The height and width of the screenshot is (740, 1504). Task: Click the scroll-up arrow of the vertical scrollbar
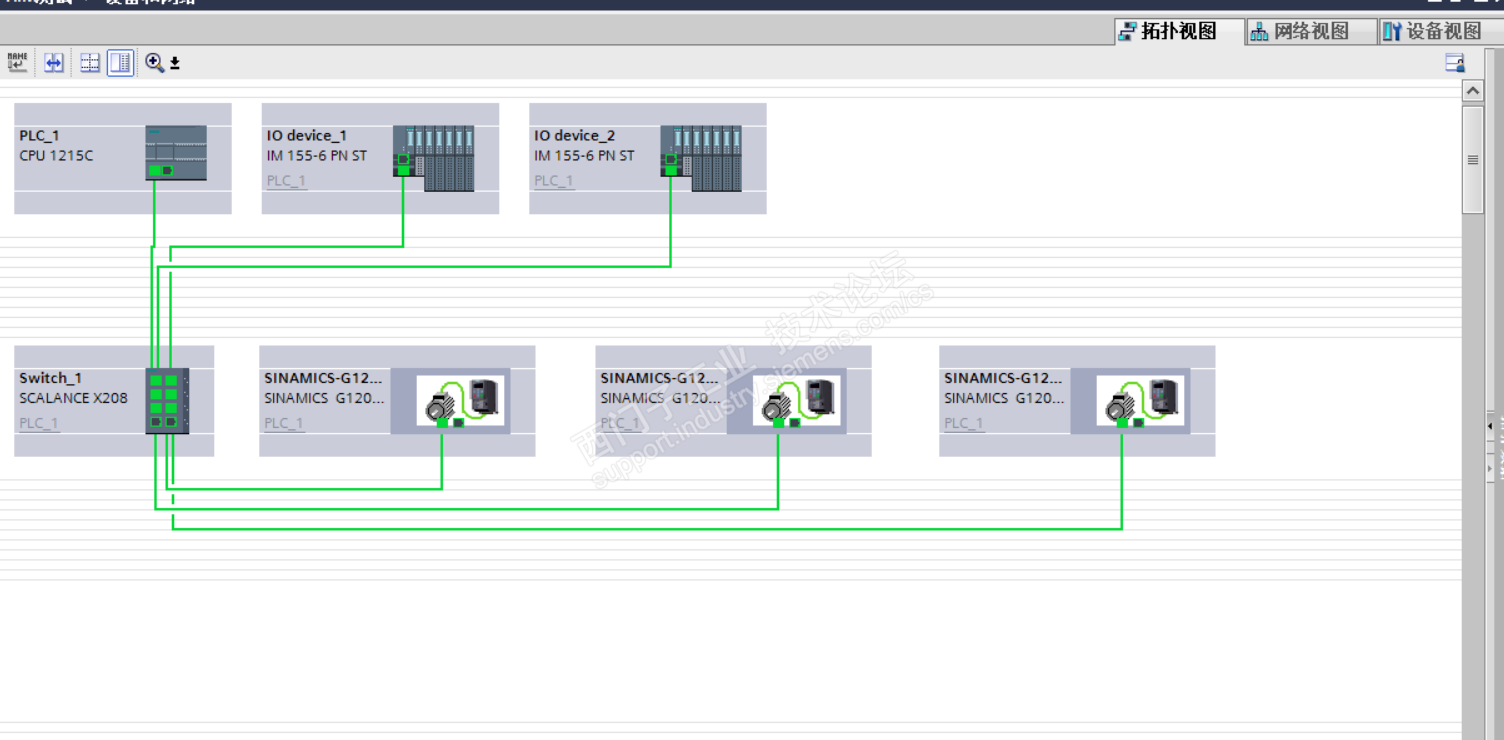coord(1472,91)
